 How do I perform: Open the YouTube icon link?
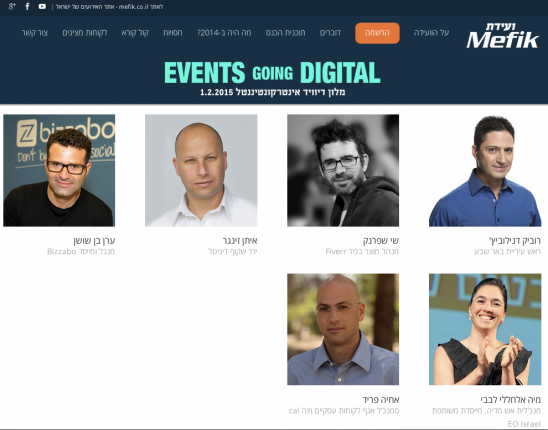[x=42, y=6]
